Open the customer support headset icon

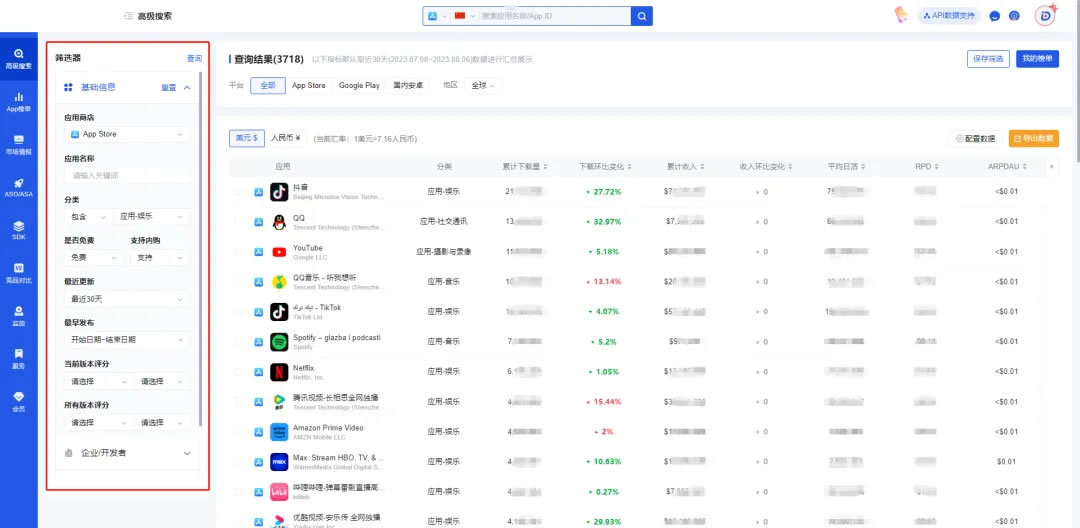pyautogui.click(x=1014, y=16)
